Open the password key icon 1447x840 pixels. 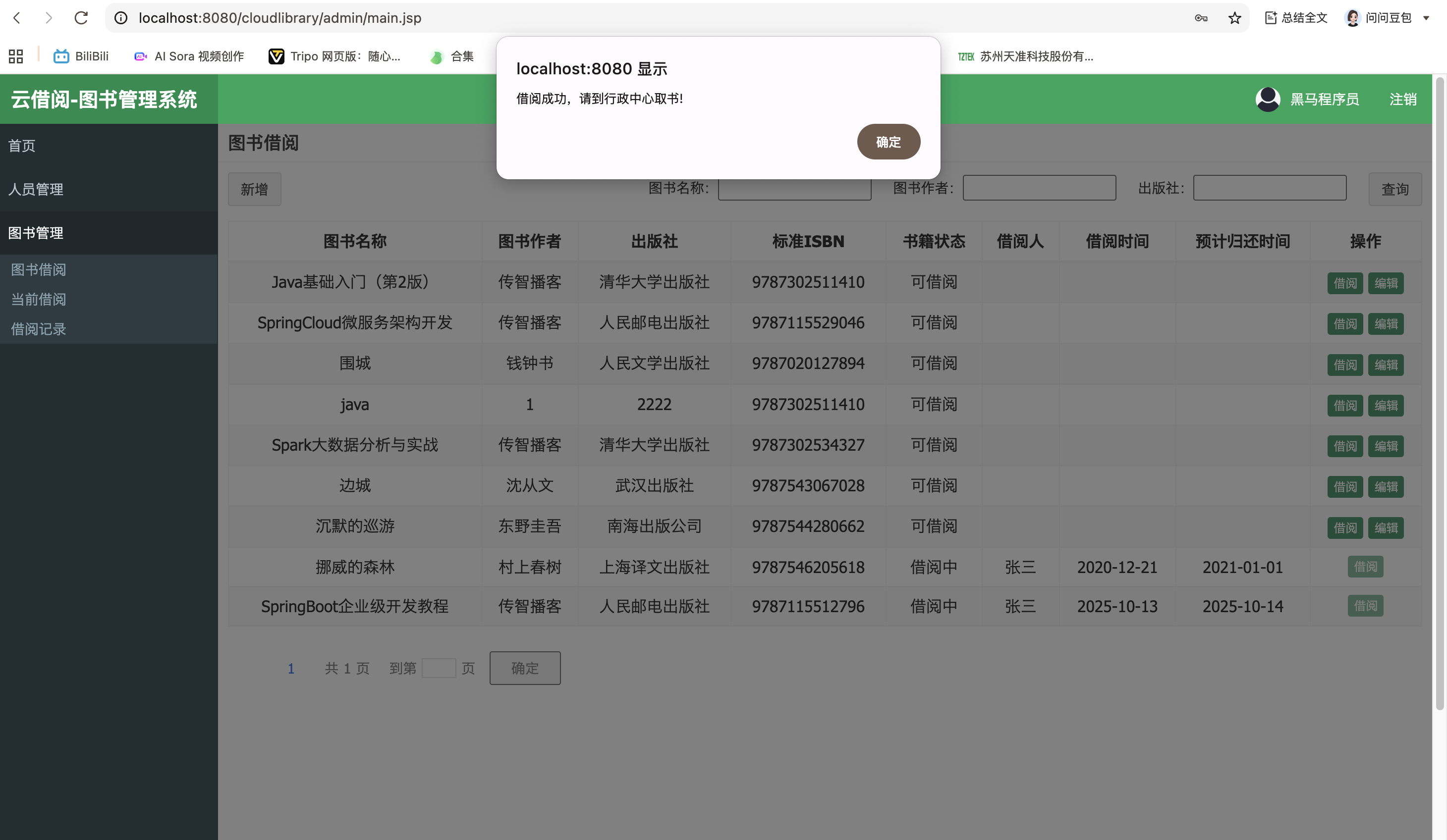(x=1201, y=18)
